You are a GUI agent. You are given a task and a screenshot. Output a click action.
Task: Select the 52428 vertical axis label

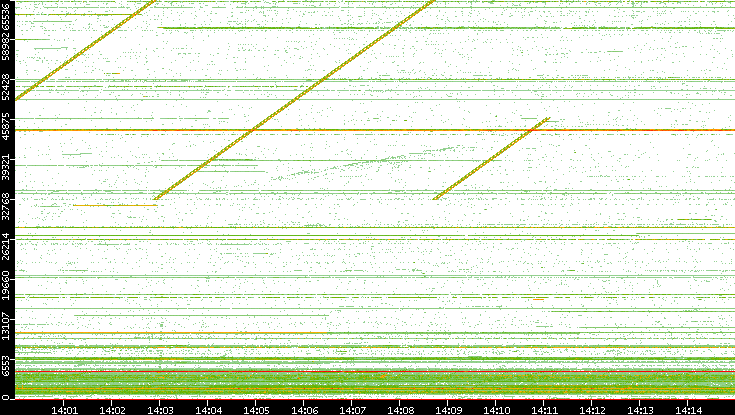(6, 87)
